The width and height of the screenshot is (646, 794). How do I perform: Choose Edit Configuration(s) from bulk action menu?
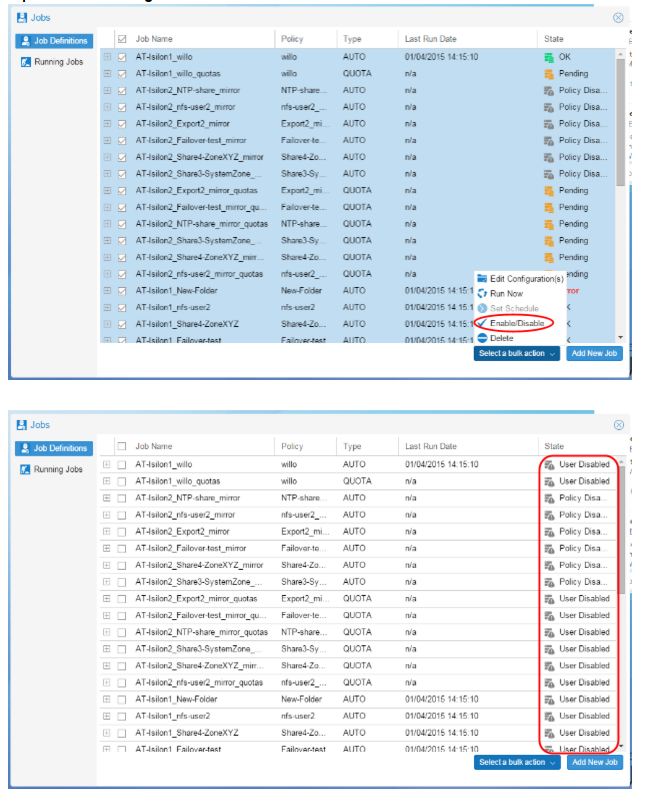[x=520, y=279]
